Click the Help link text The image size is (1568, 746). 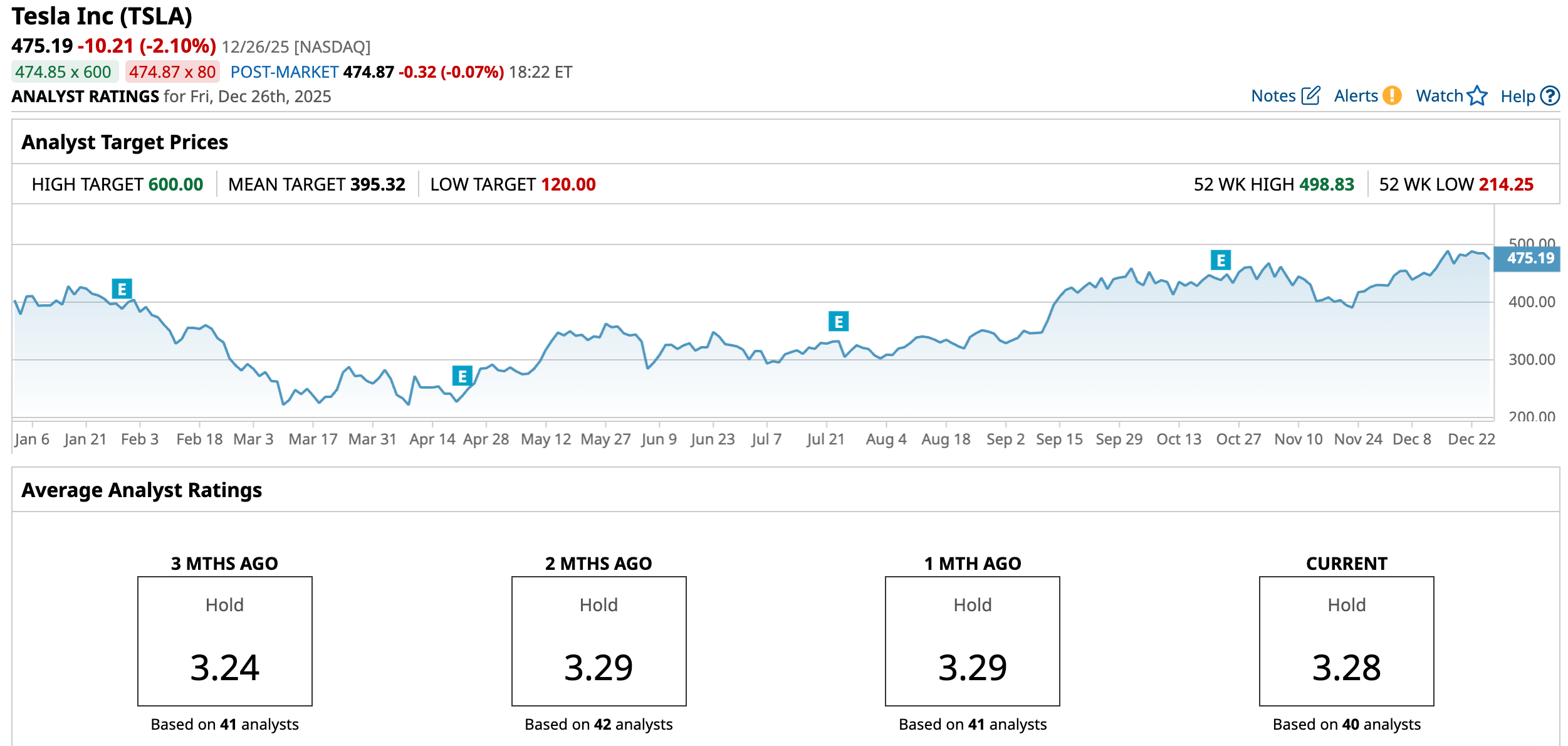tap(1517, 97)
